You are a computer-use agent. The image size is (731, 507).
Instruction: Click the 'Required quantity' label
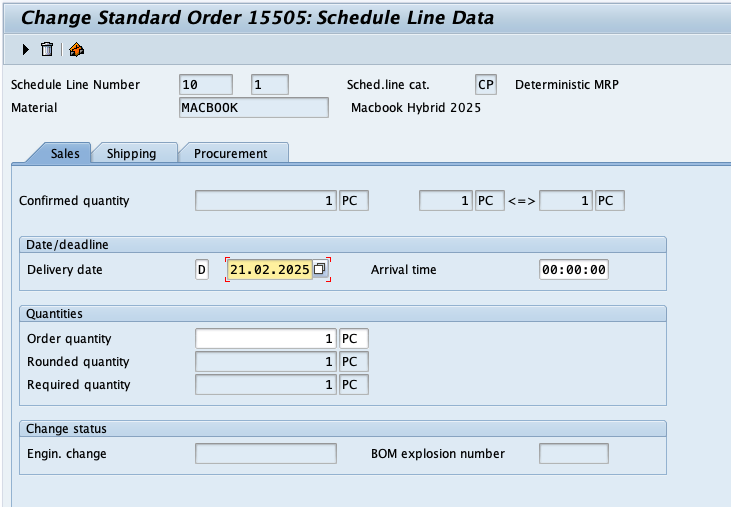pos(78,385)
